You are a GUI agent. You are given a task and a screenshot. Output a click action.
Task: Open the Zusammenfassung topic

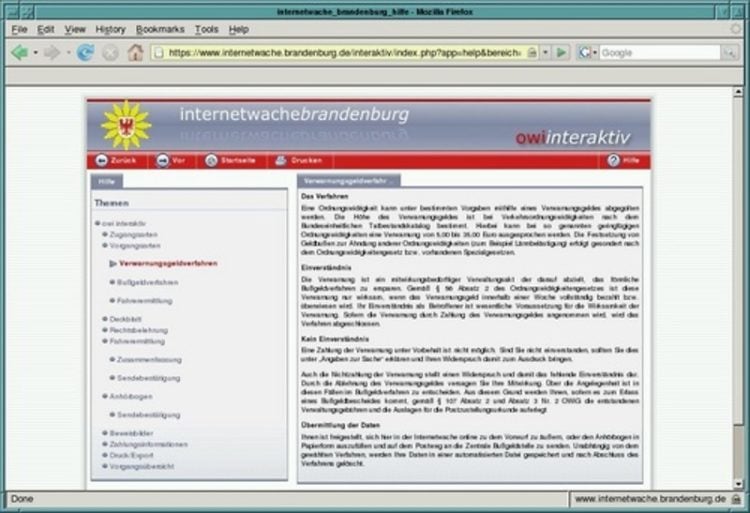pos(149,360)
